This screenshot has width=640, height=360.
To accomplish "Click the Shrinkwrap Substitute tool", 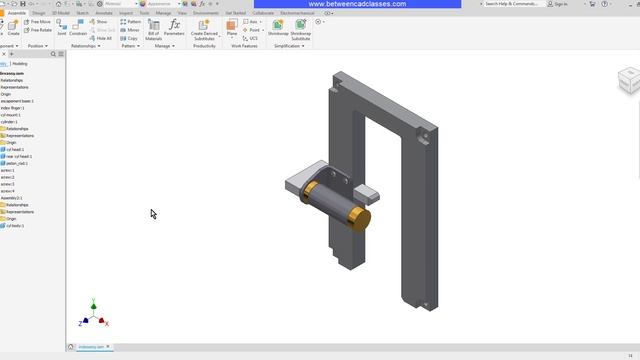I will [301, 29].
